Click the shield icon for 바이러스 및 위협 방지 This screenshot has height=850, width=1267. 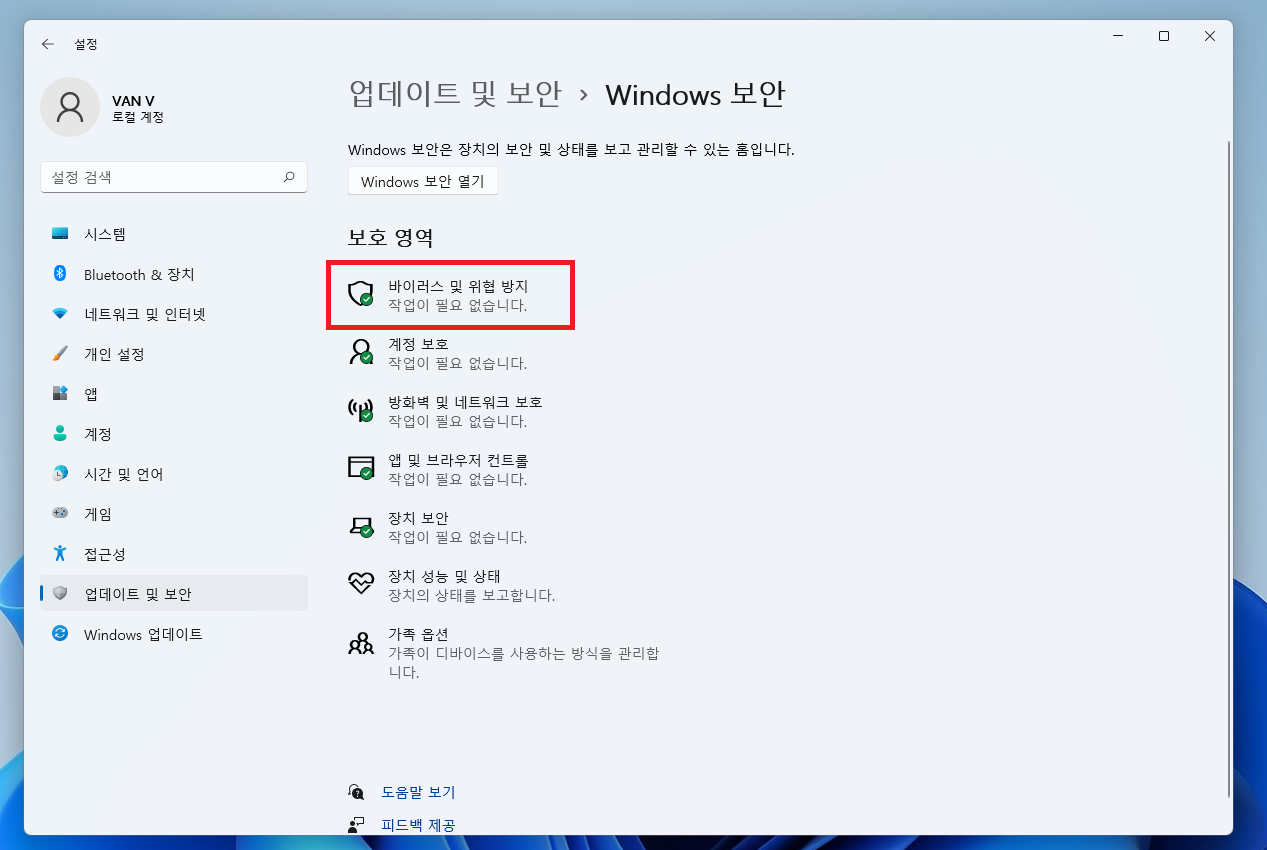point(360,293)
